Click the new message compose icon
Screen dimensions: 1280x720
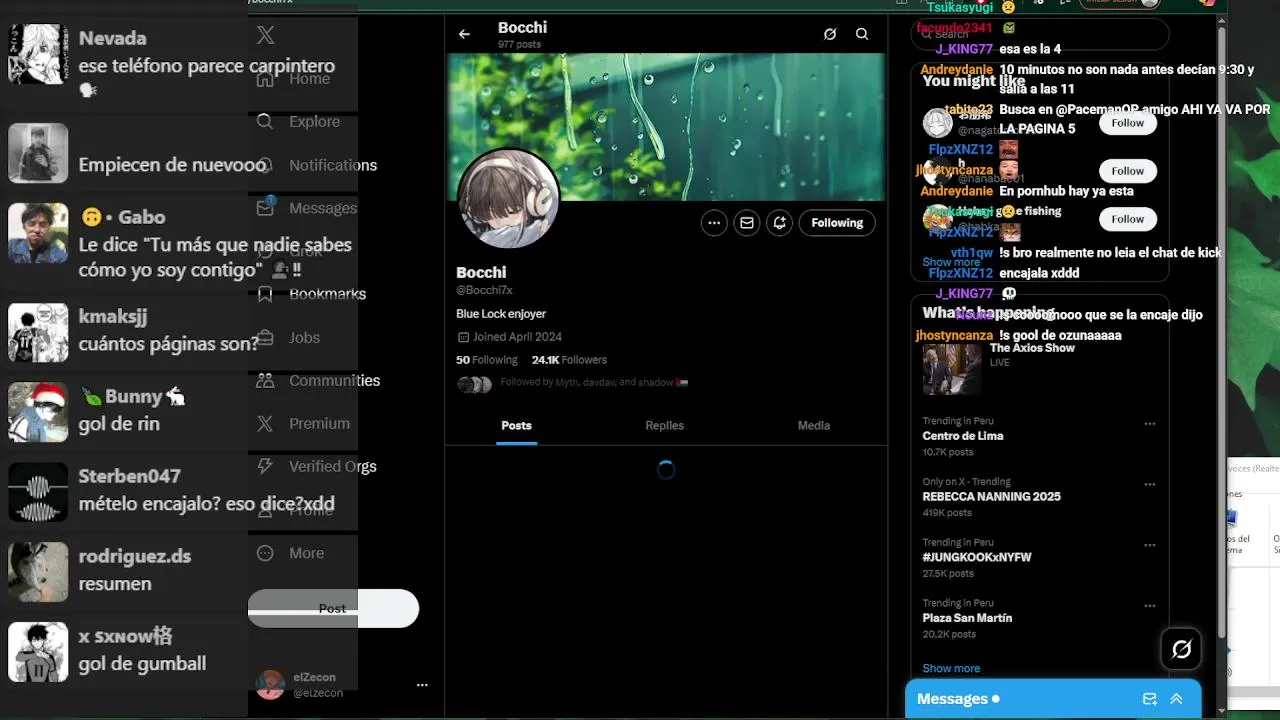[1149, 699]
